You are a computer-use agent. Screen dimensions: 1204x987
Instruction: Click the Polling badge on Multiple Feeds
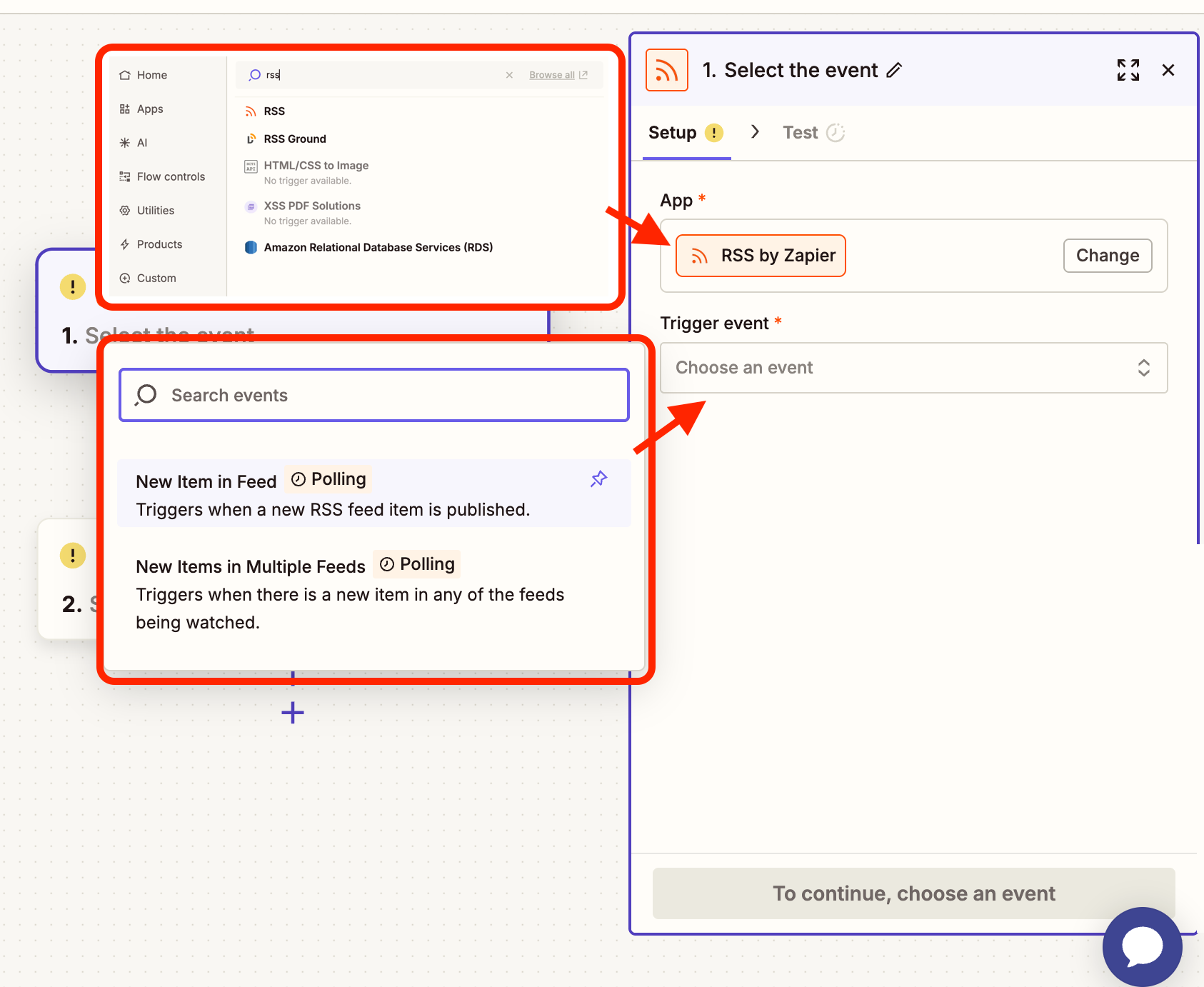[x=417, y=564]
